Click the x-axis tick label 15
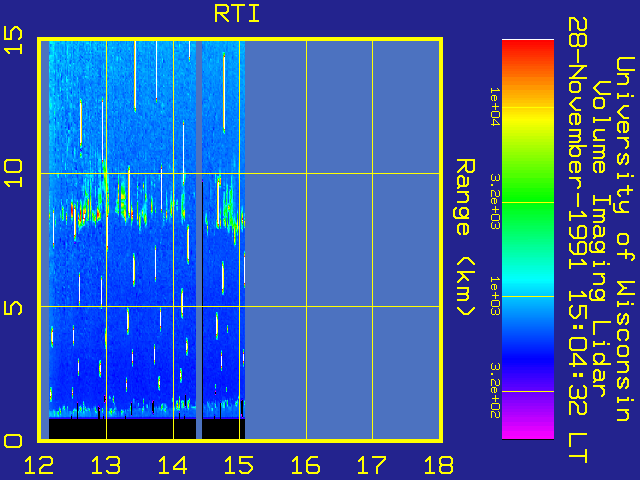 tap(239, 465)
